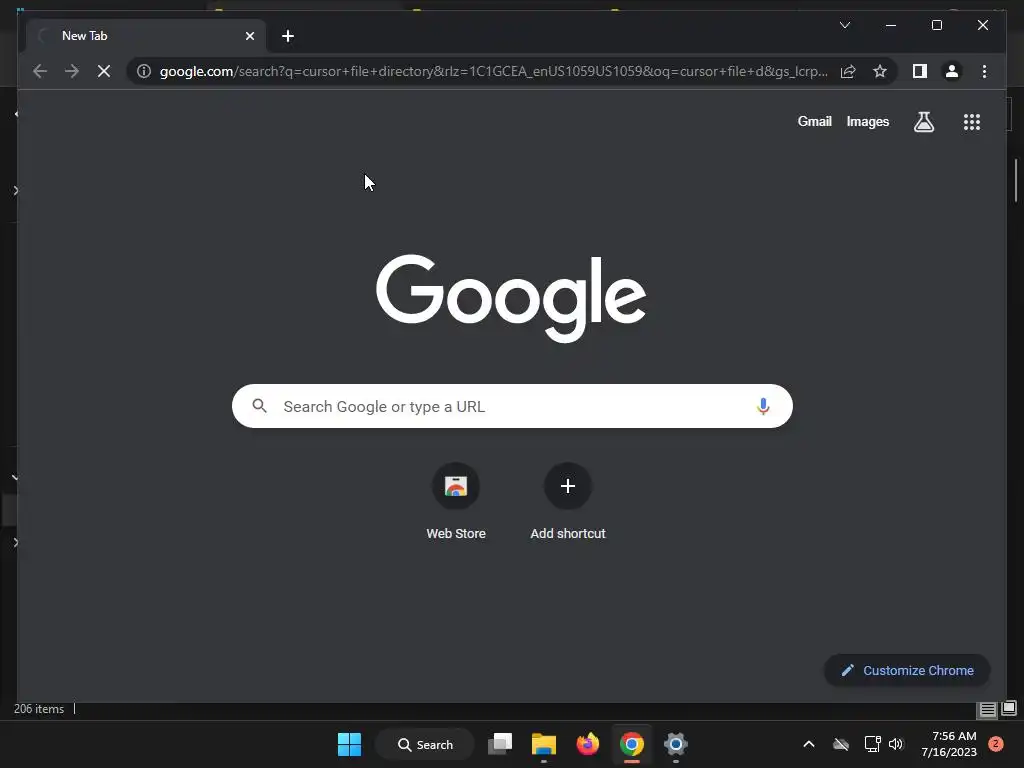Open the Web Store shortcut
Image resolution: width=1024 pixels, height=768 pixels.
(x=456, y=502)
